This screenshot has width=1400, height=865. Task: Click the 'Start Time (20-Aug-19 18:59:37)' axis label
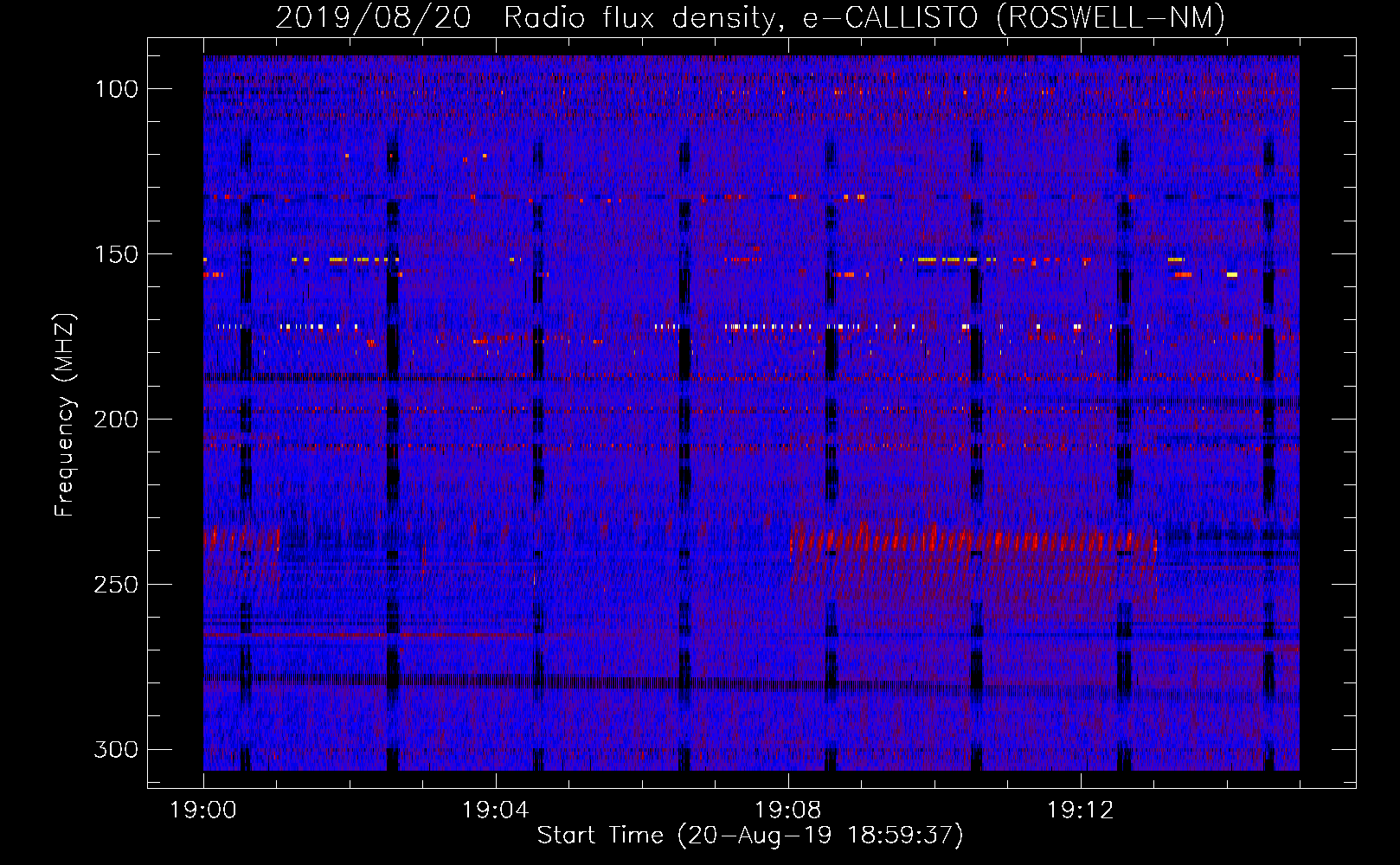coord(750,836)
